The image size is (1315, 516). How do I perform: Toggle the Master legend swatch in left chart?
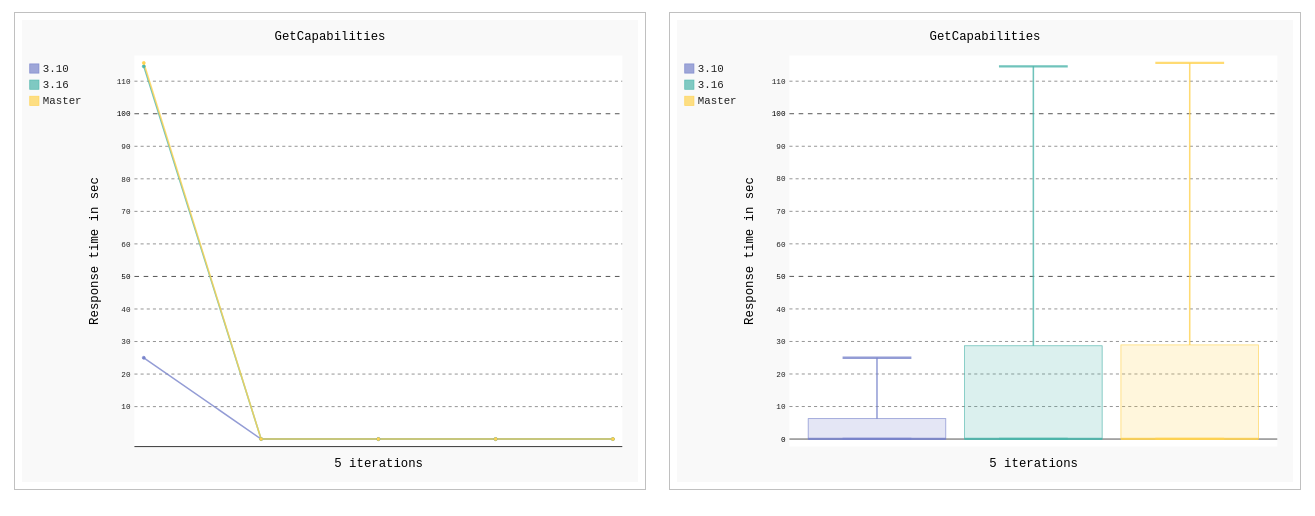[x=34, y=101]
